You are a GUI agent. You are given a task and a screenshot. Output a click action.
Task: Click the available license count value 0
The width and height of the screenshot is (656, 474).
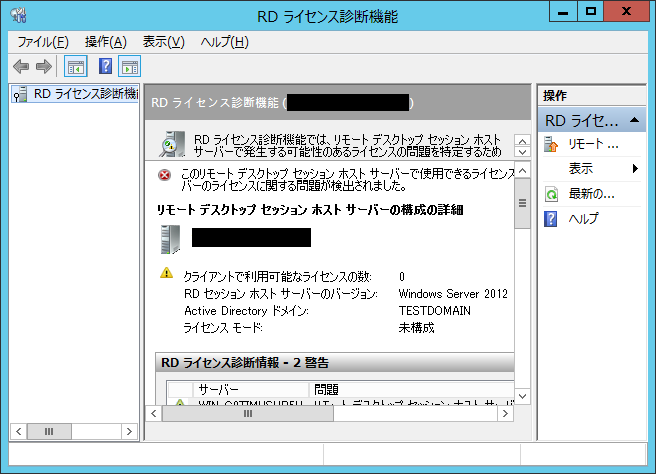(402, 277)
